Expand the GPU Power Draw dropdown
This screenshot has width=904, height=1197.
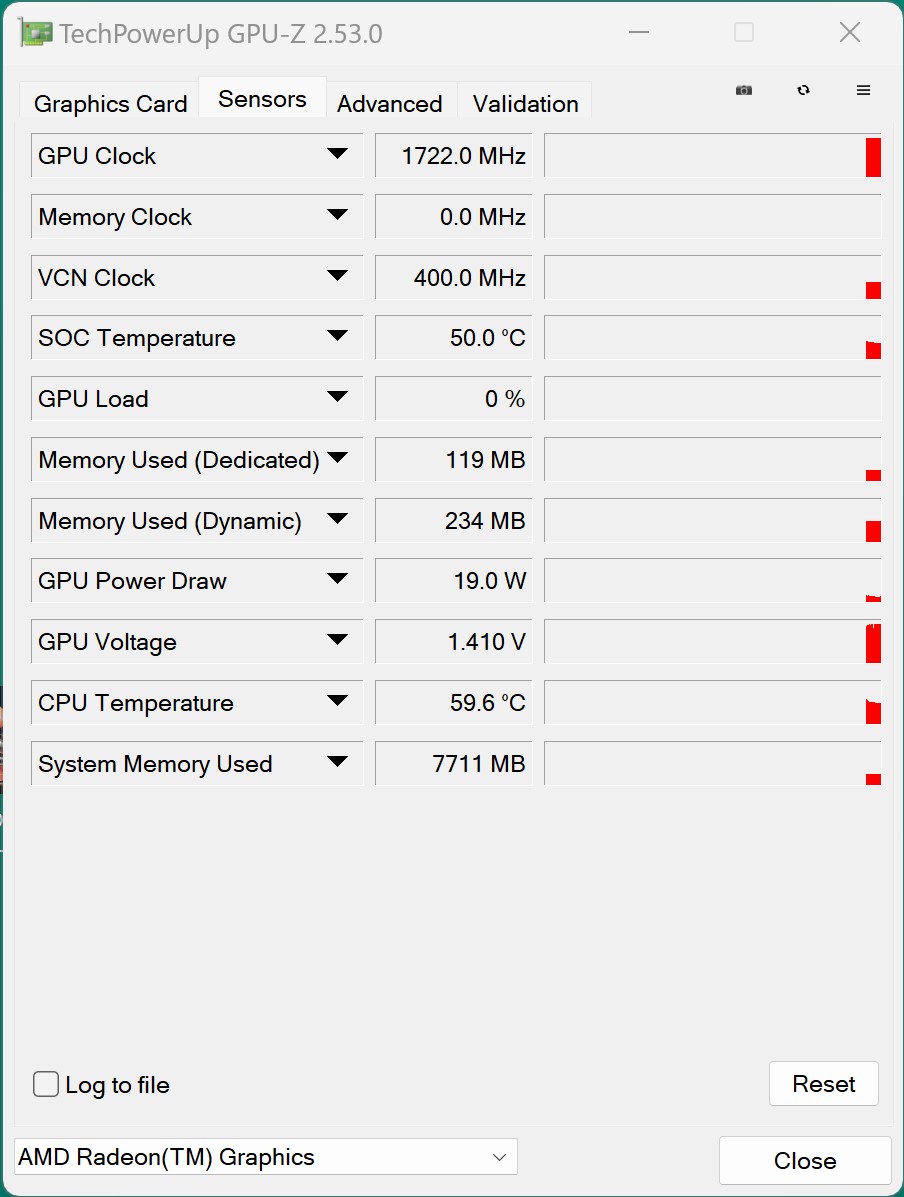pos(337,580)
